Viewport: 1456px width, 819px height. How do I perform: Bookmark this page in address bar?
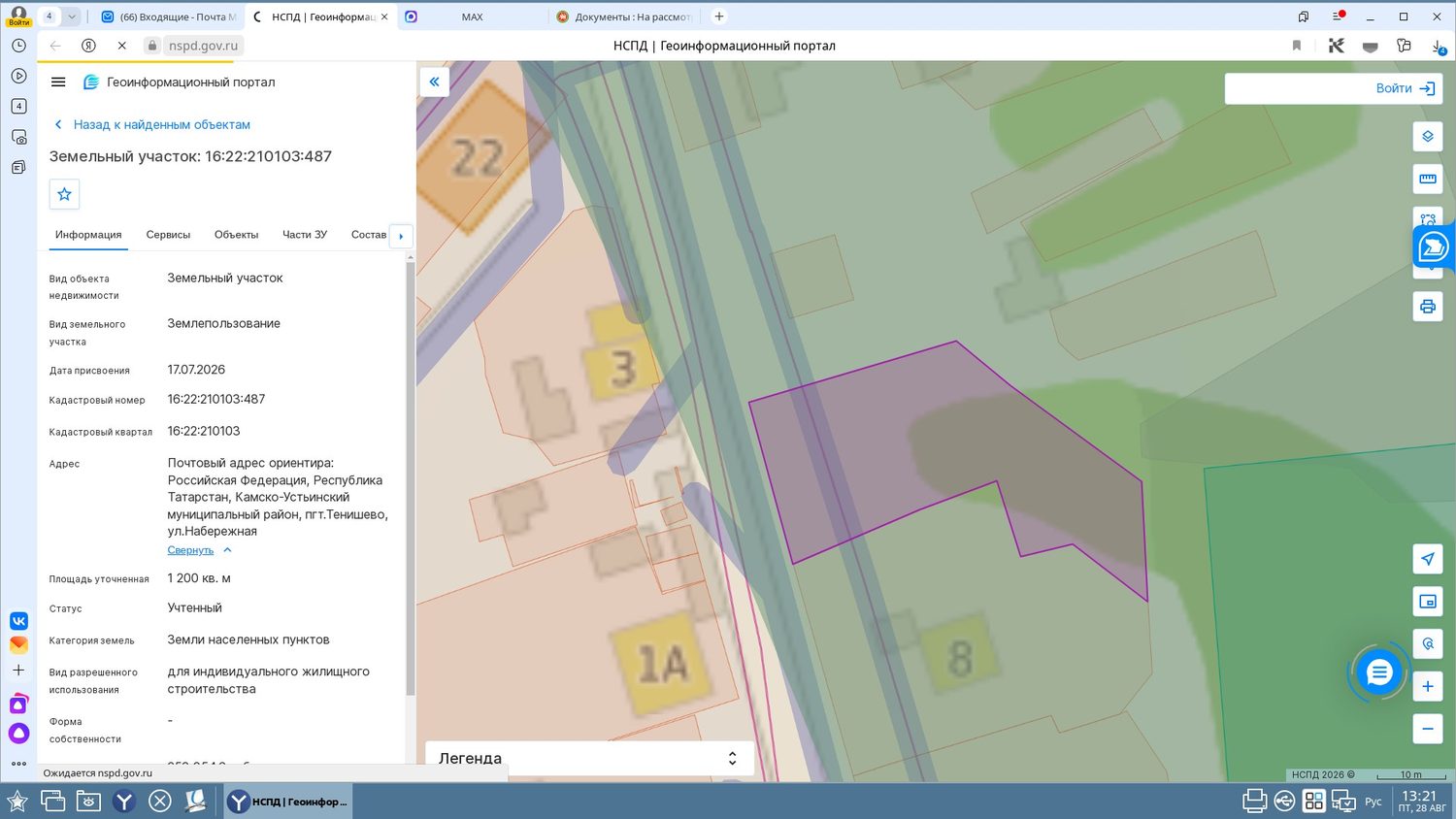[x=1297, y=46]
